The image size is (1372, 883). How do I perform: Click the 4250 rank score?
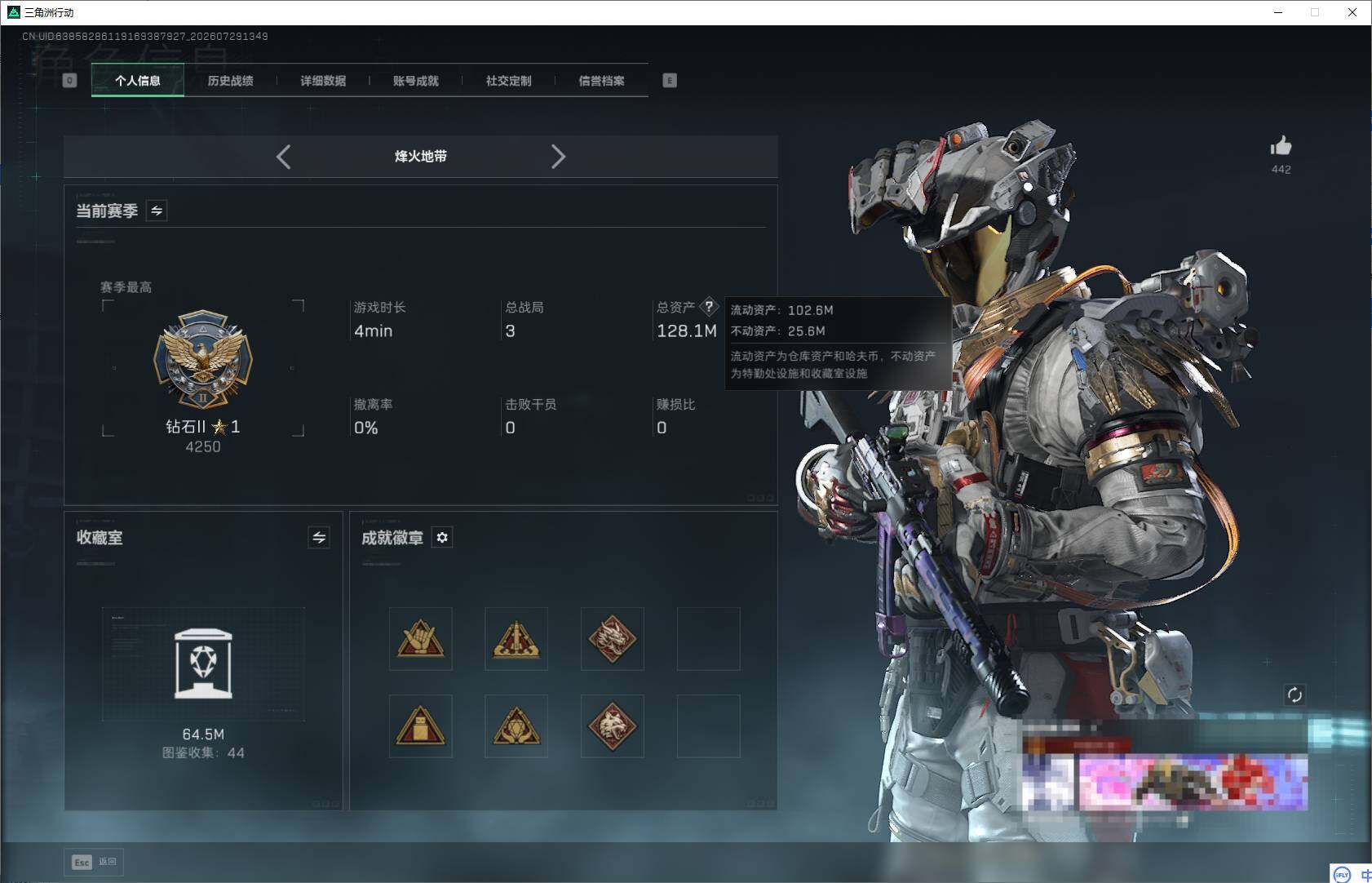(x=203, y=446)
